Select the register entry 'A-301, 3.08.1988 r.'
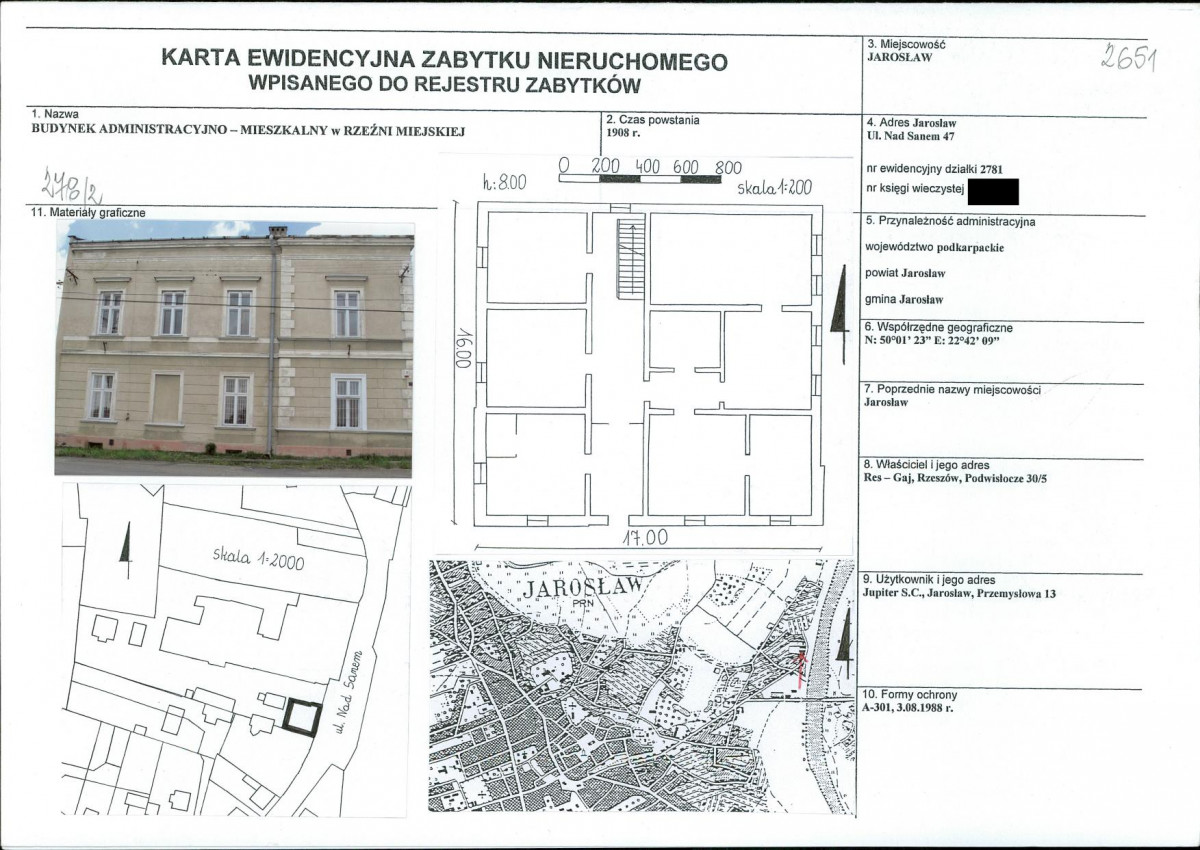Image resolution: width=1200 pixels, height=850 pixels. pyautogui.click(x=908, y=708)
